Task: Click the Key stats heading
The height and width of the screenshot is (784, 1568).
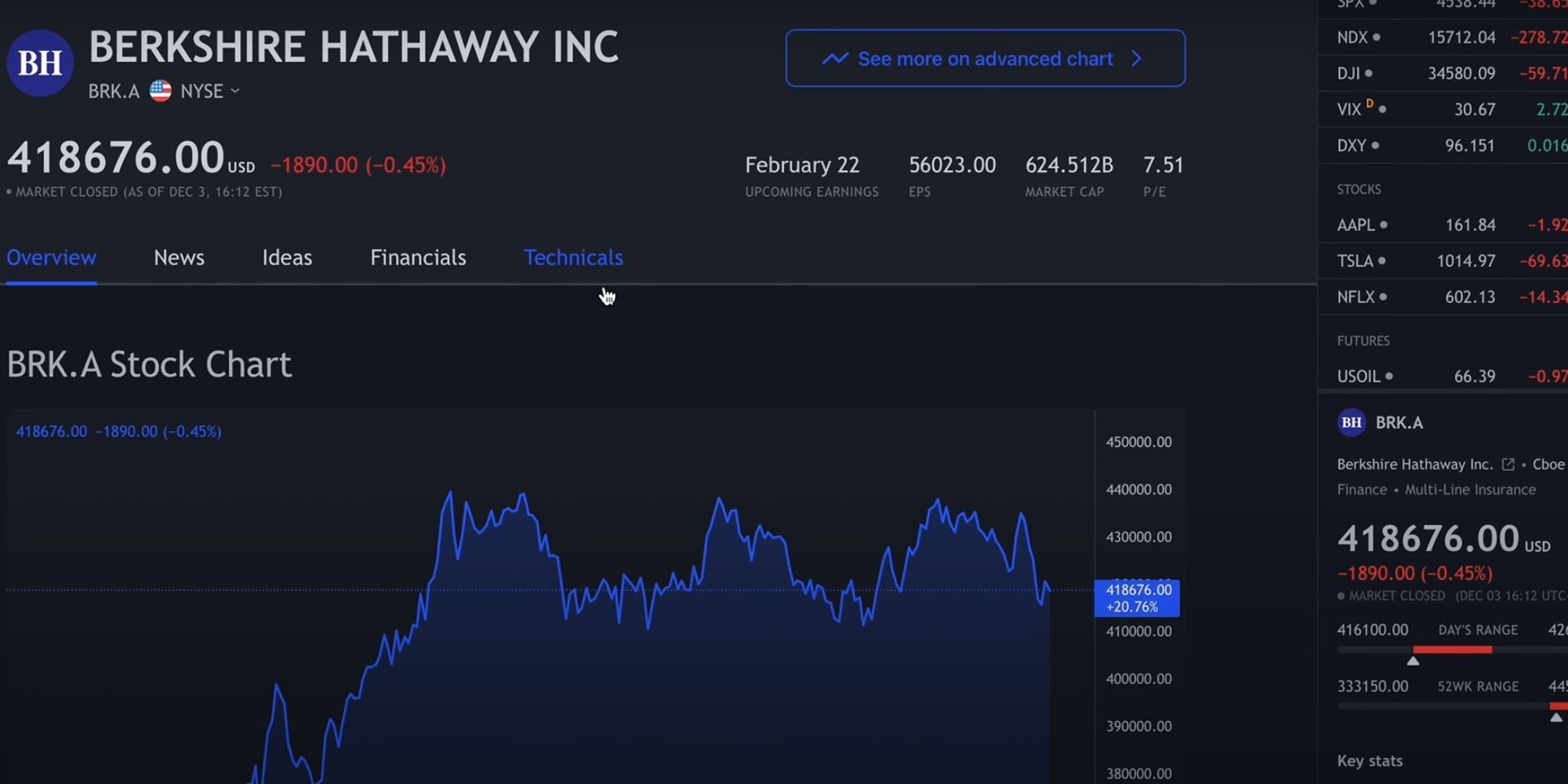Action: point(1370,761)
